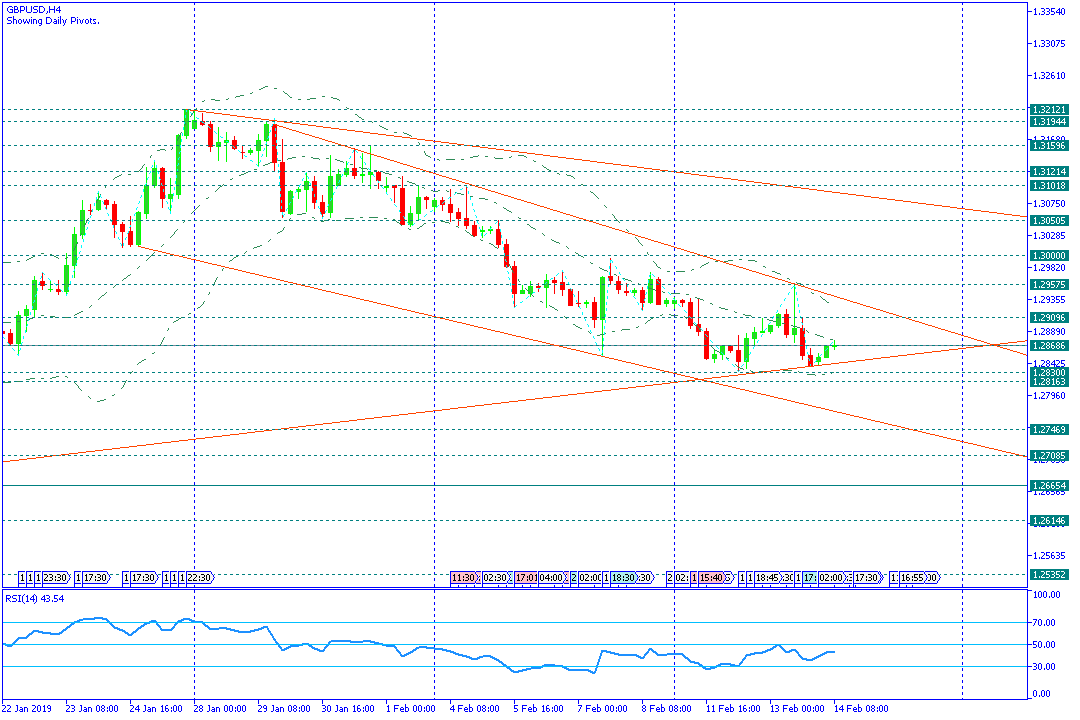Select the 1.26654 price level tag

pyautogui.click(x=1048, y=485)
